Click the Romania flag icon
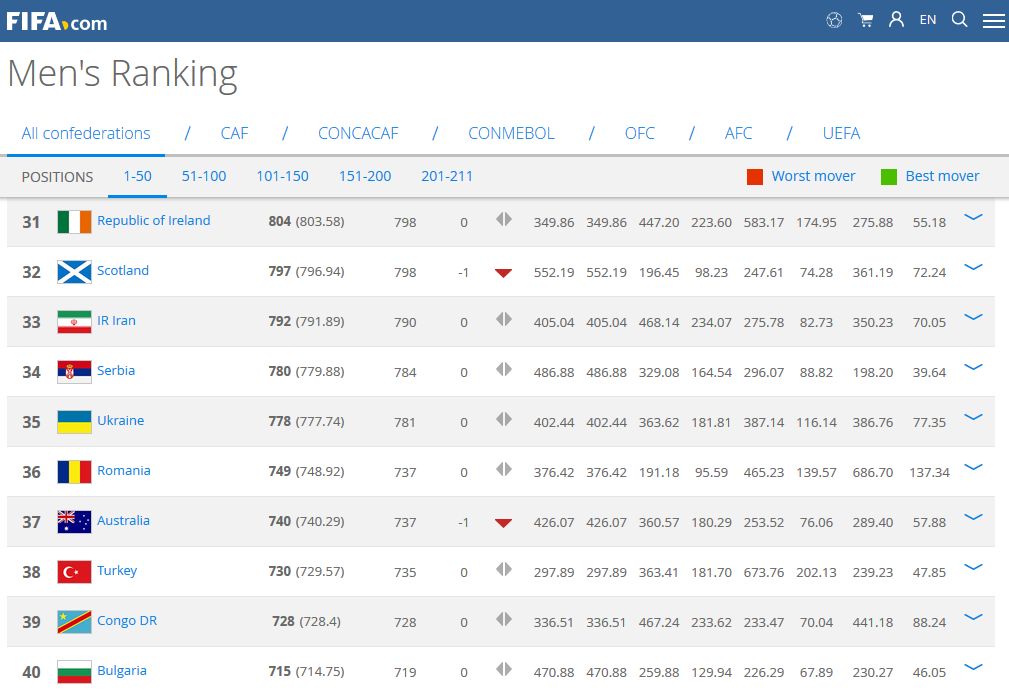This screenshot has height=696, width=1009. (x=74, y=472)
